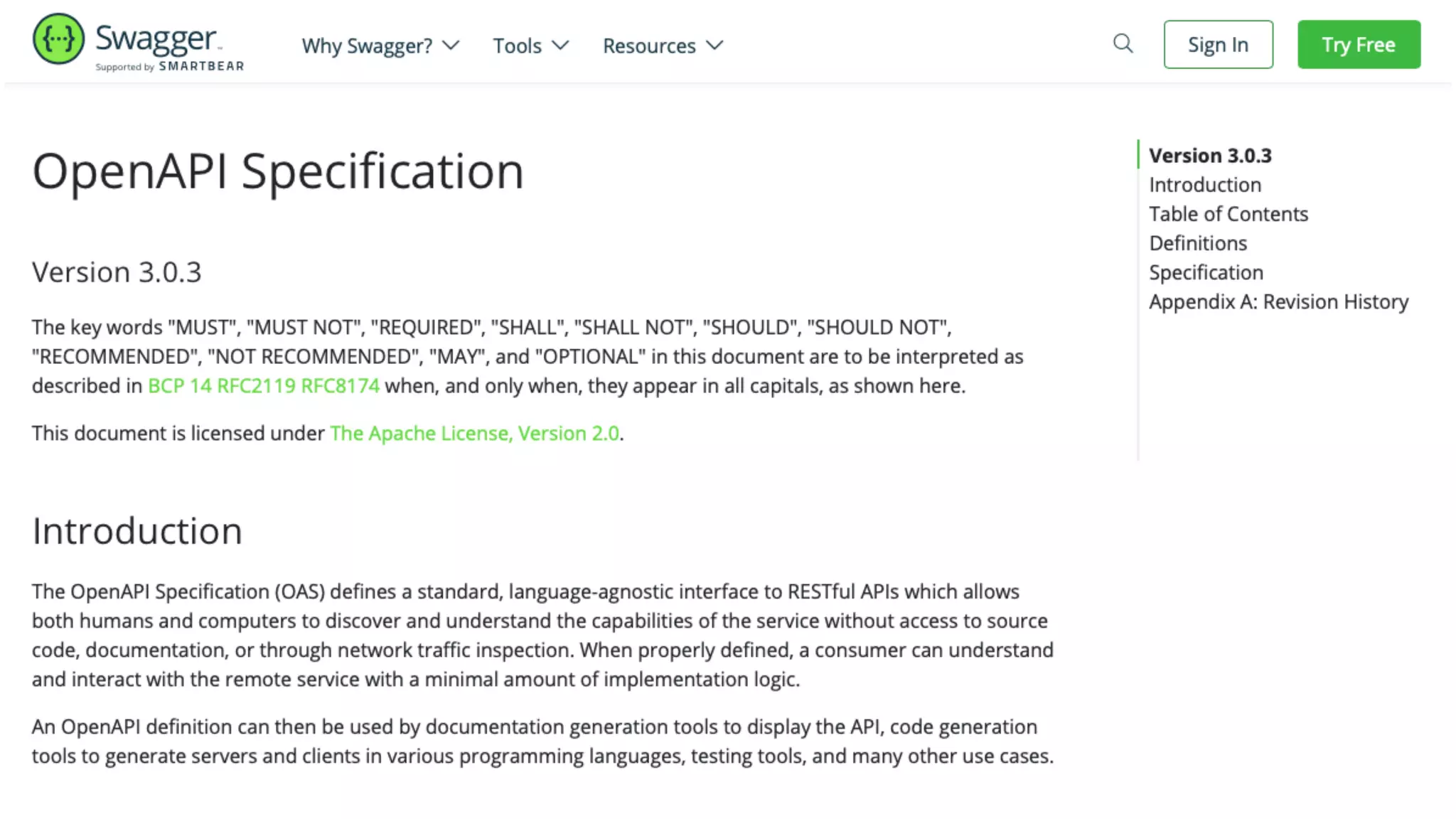Jump to Version 3.0.3 in sidebar

1210,156
